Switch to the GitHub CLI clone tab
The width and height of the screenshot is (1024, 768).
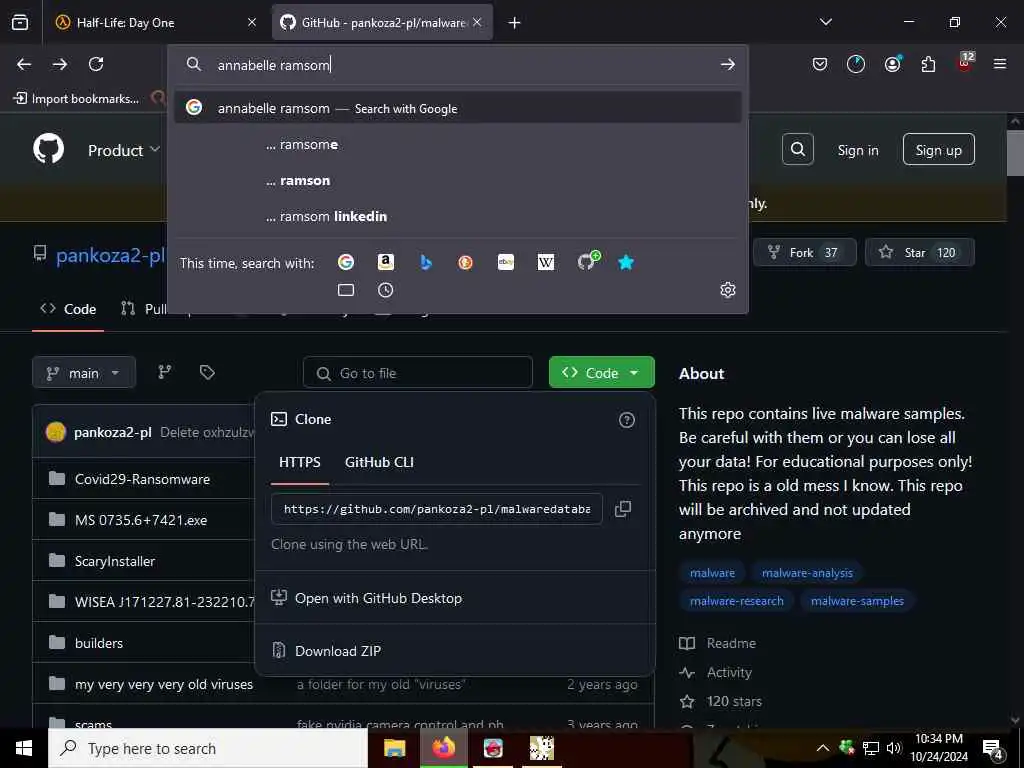[x=379, y=462]
